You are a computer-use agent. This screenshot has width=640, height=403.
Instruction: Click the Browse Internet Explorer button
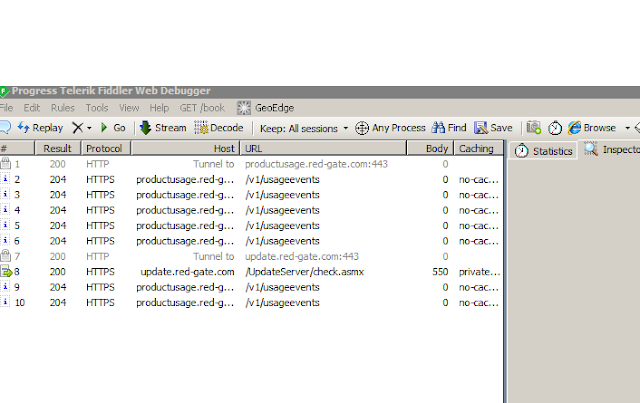[x=592, y=128]
